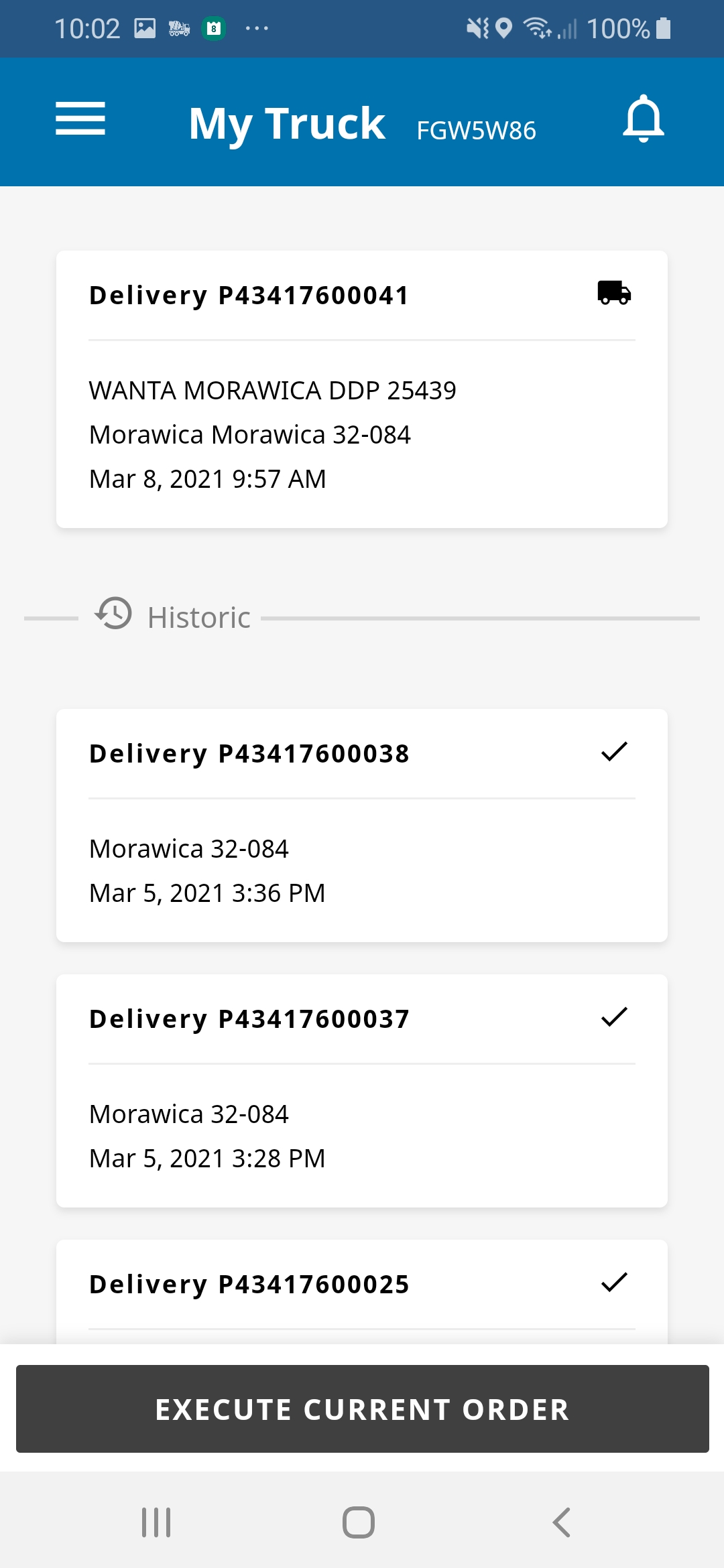Select Delivery P43417600037 historic entry

(x=249, y=1019)
